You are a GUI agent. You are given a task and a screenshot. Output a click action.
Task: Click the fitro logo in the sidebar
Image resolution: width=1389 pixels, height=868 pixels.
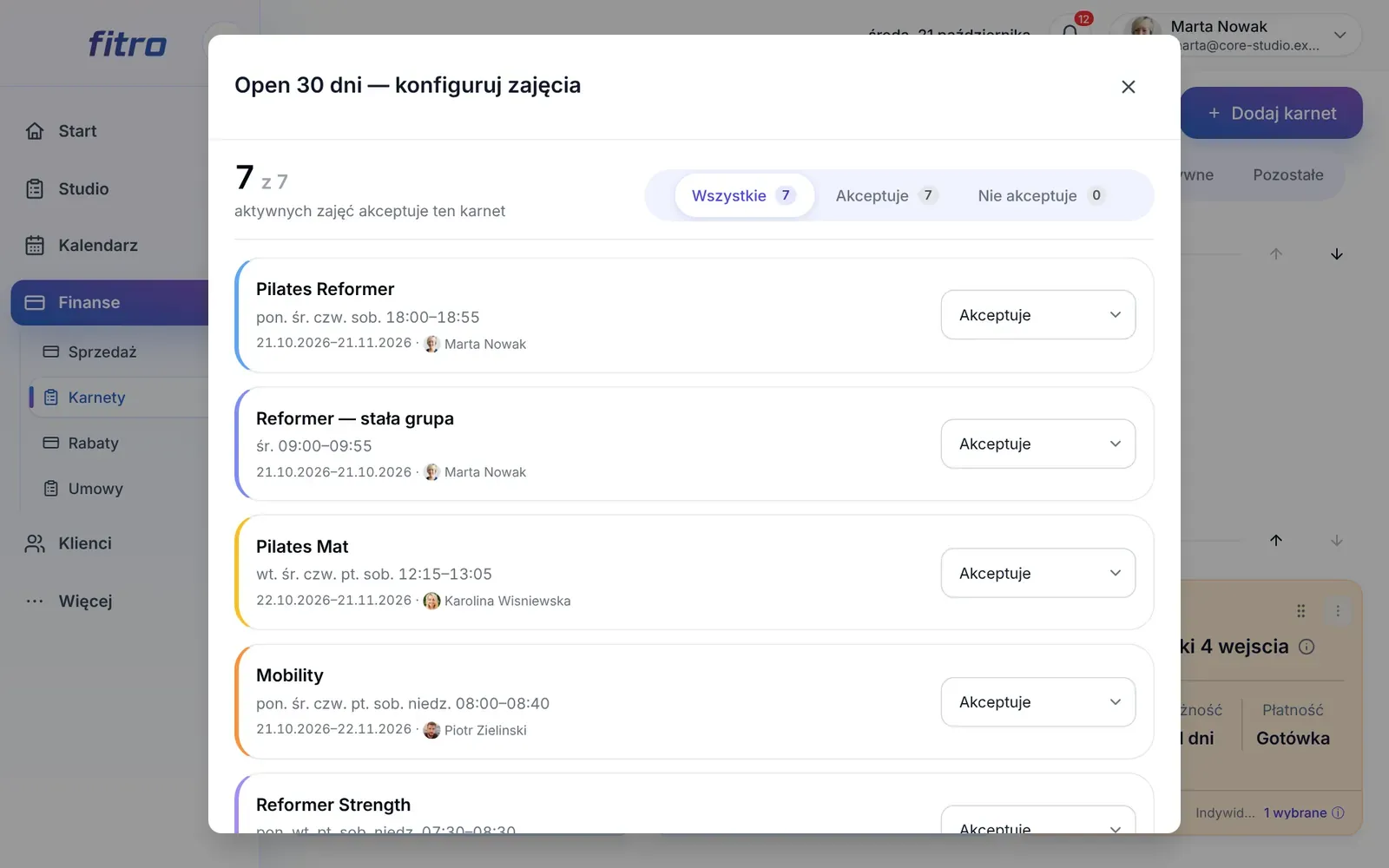point(127,43)
